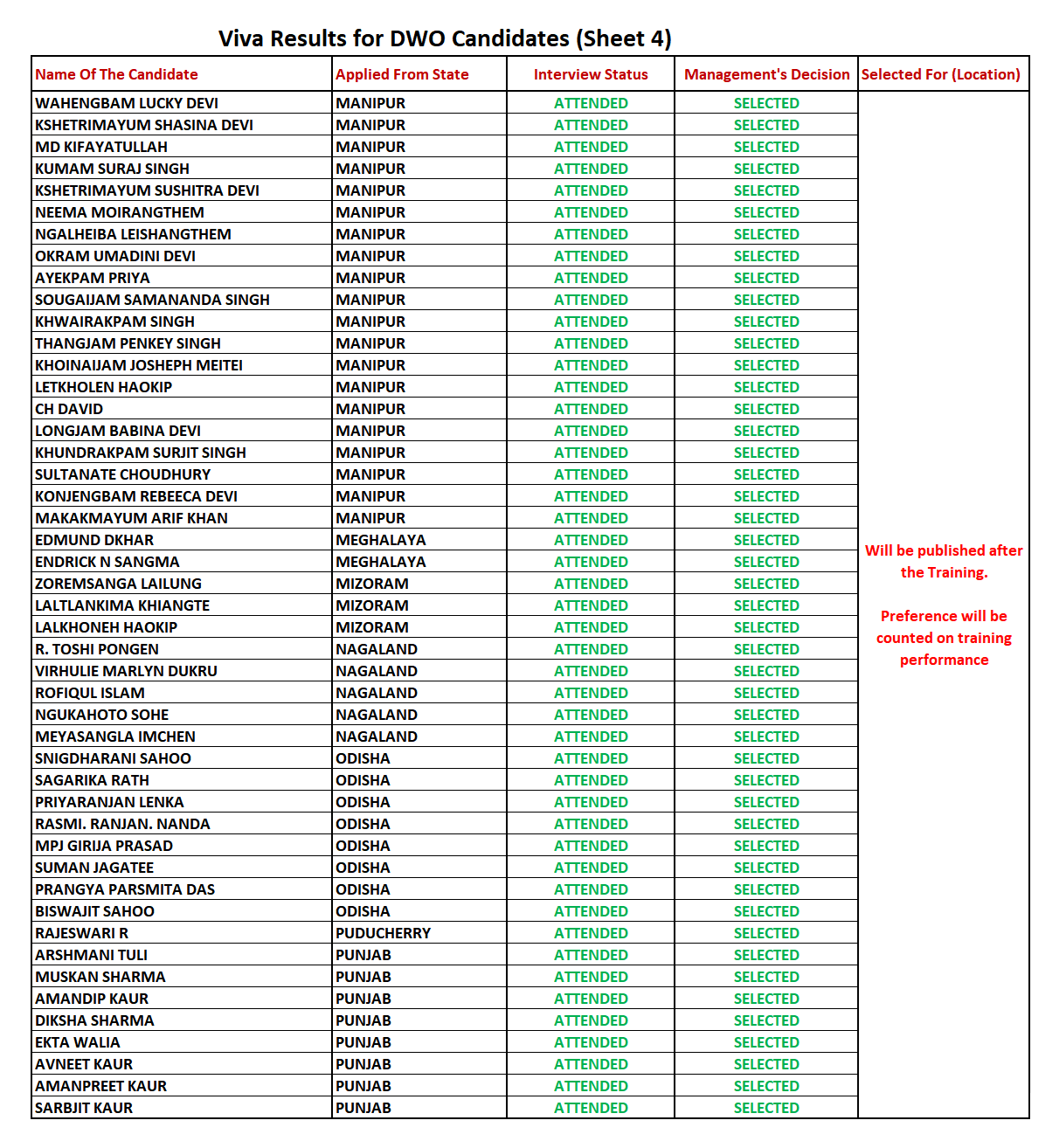Click the 'Will be published after the Training' note
Screen dimensions: 1059x1148
tap(944, 561)
